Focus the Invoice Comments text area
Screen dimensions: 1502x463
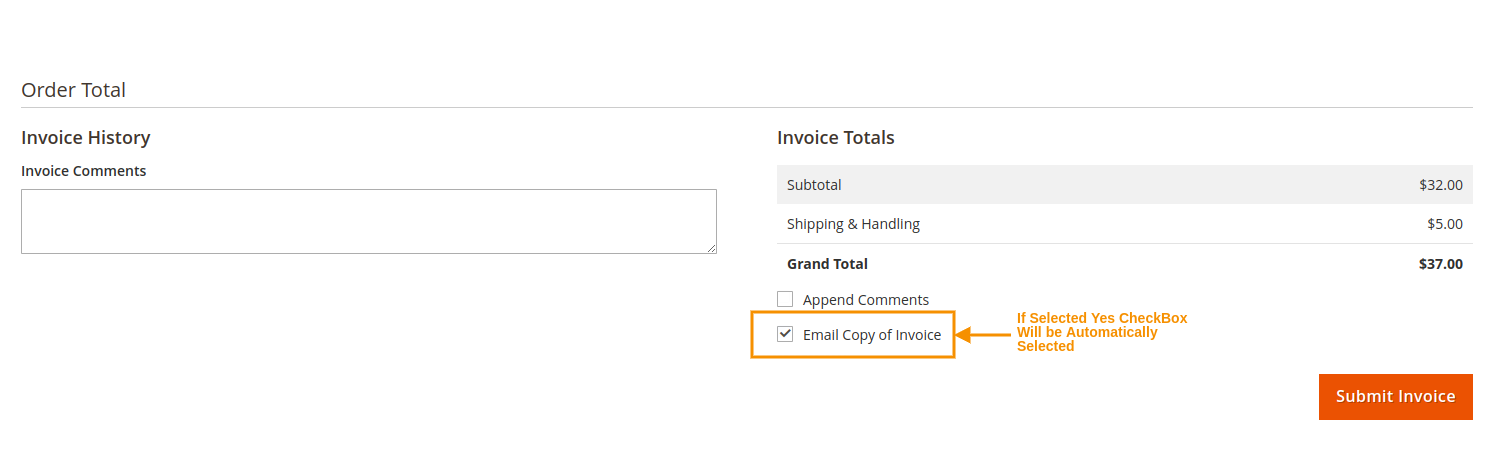(368, 221)
